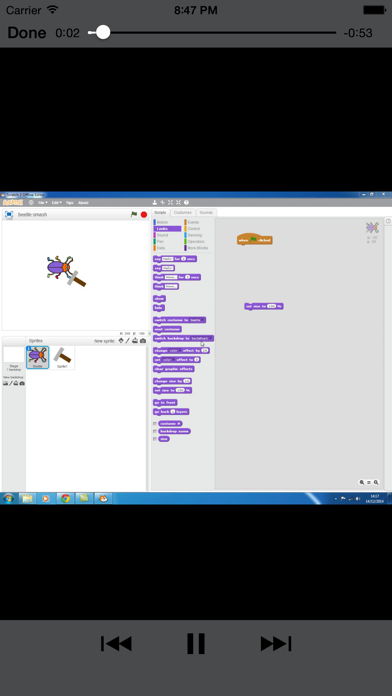Click the Scratch logo

pos(12,202)
